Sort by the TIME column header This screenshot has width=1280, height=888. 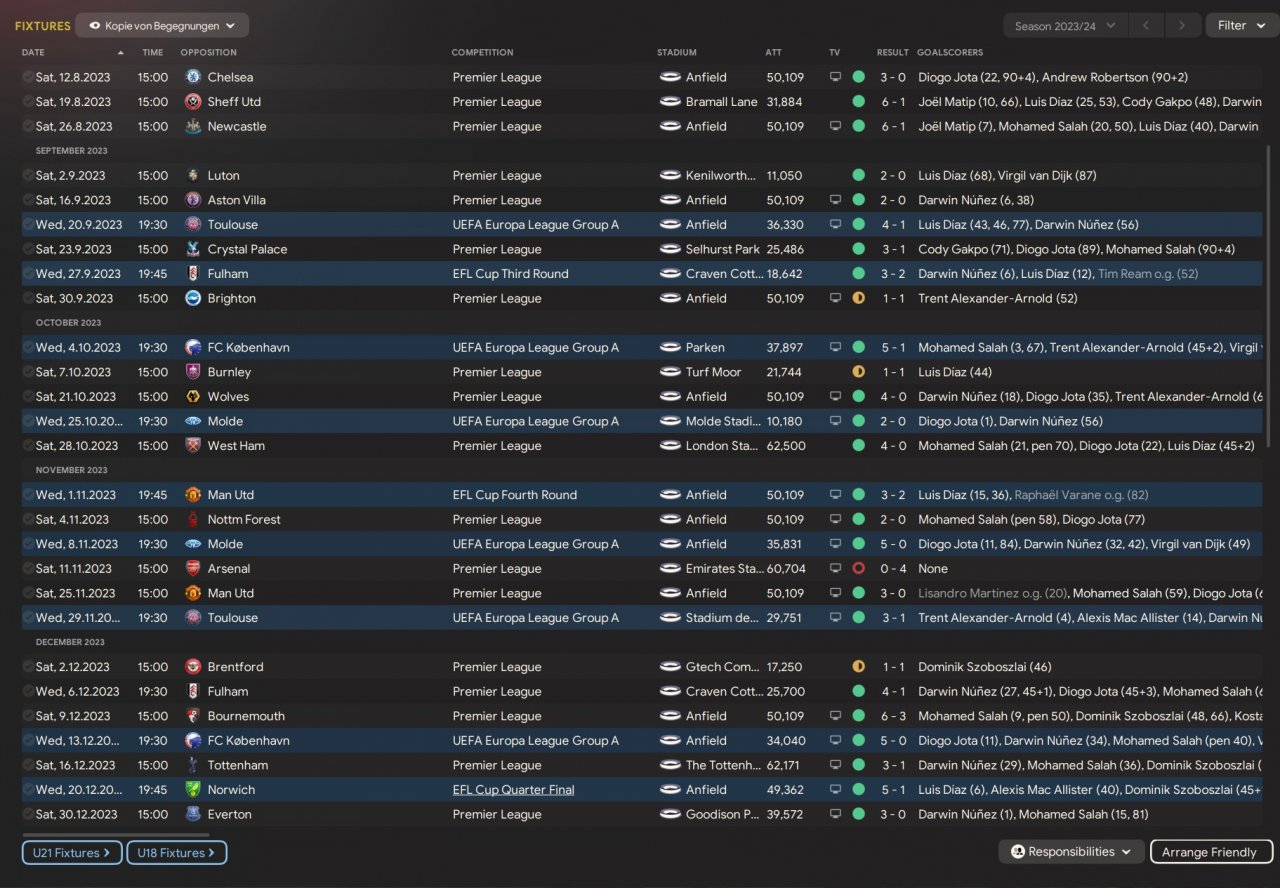click(152, 52)
